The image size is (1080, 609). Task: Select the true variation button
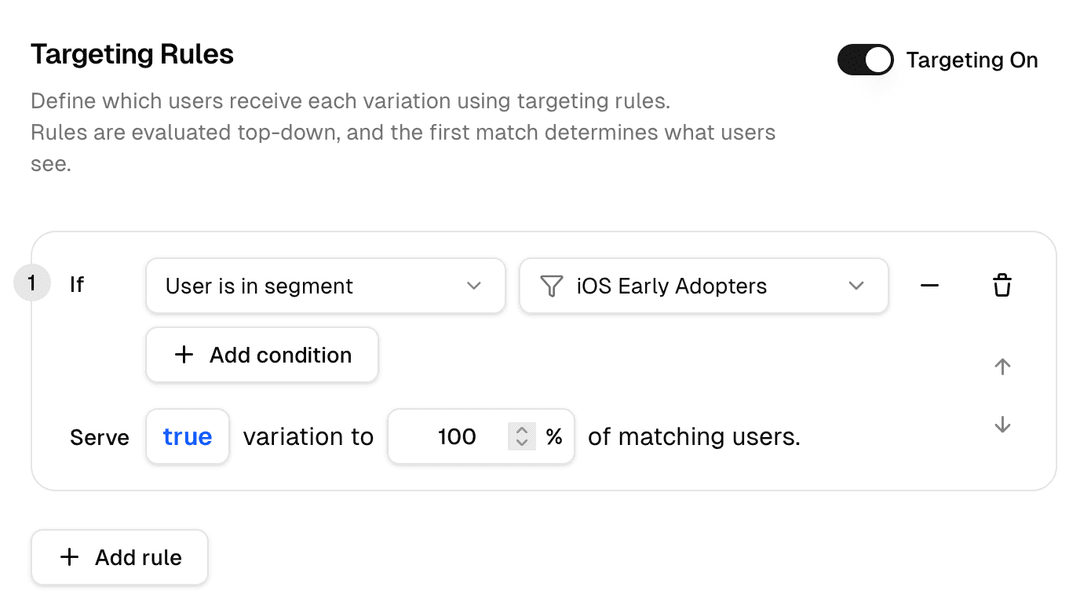point(187,436)
